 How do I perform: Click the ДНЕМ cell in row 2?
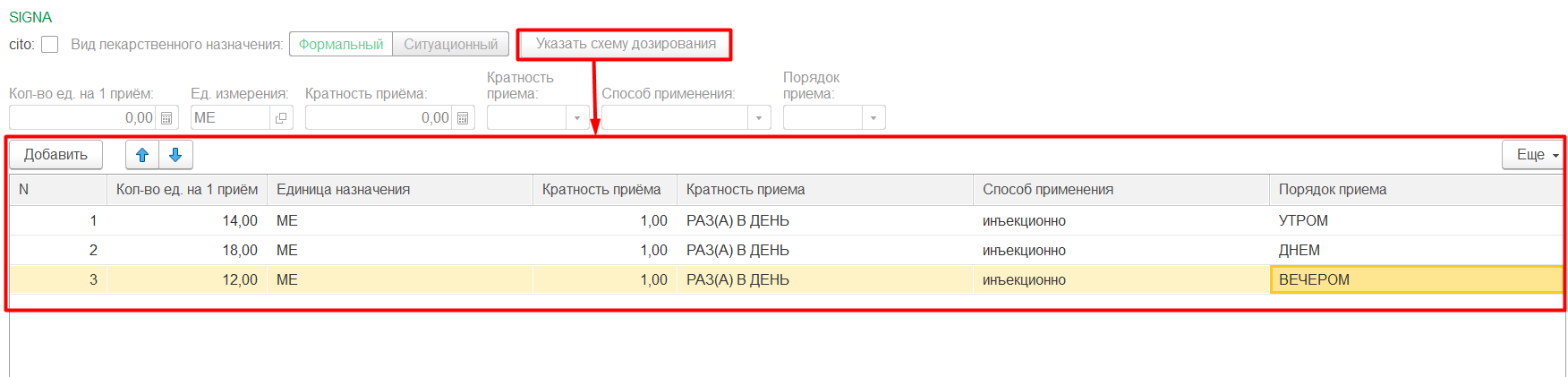click(1299, 251)
